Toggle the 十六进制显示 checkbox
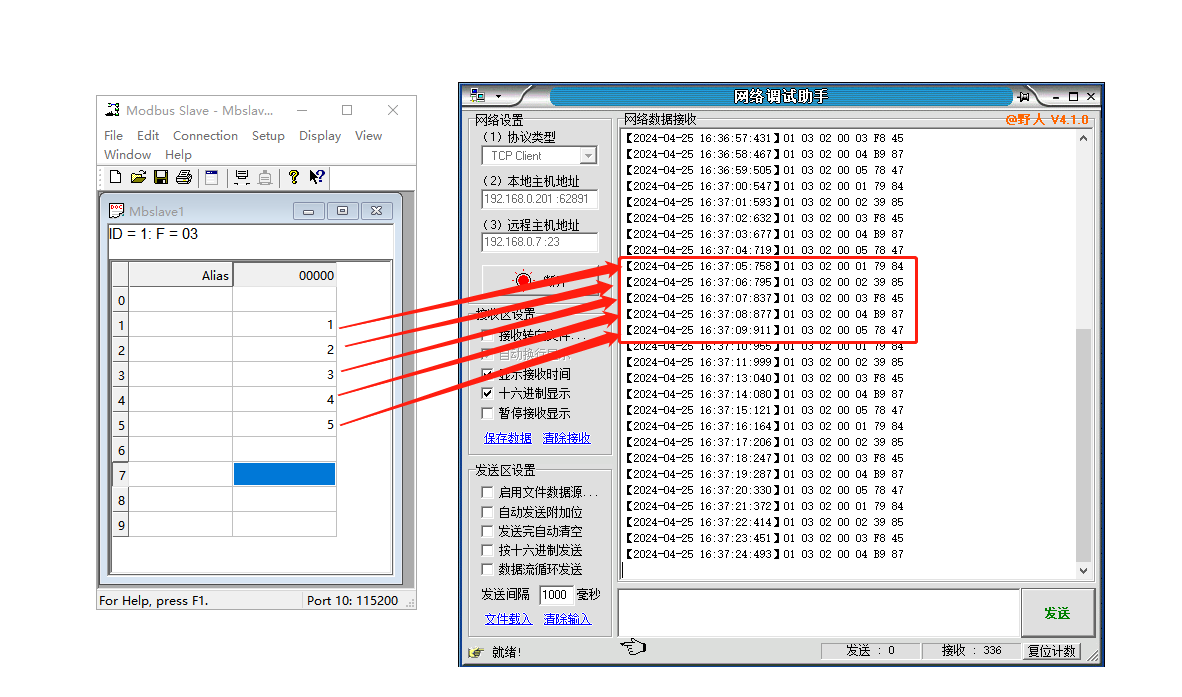This screenshot has width=1182, height=697. 487,393
